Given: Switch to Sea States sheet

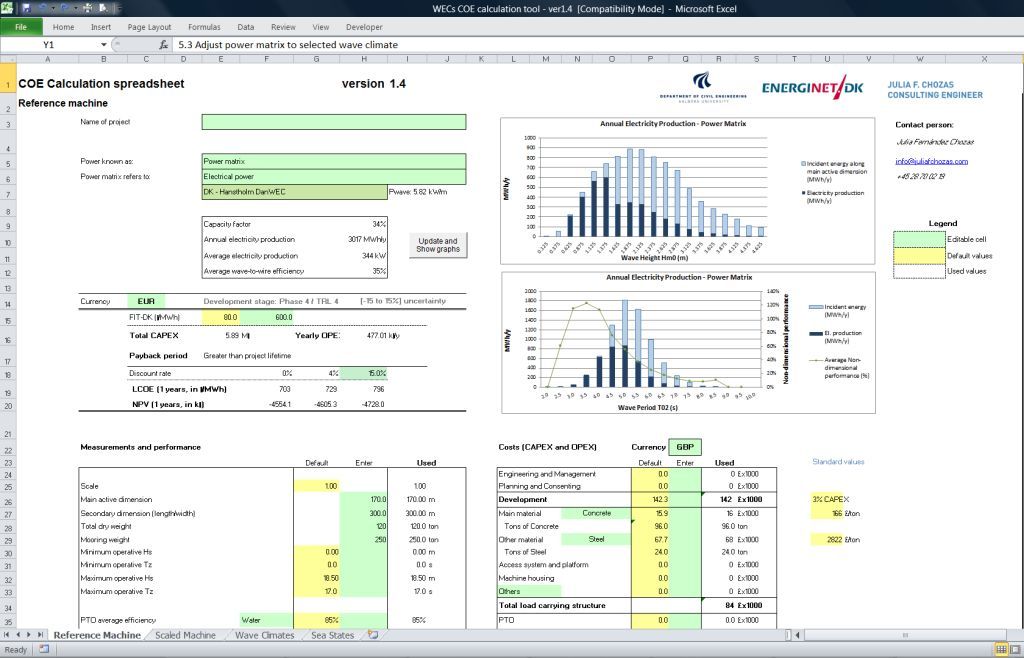Looking at the screenshot, I should tap(332, 634).
